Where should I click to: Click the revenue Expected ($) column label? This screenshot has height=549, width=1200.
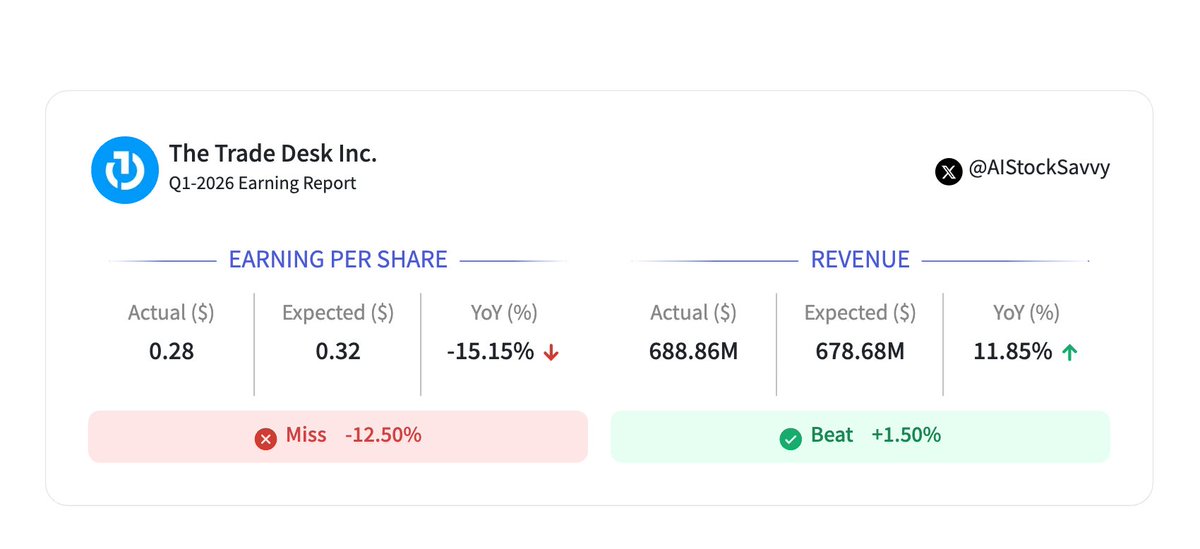pos(860,313)
